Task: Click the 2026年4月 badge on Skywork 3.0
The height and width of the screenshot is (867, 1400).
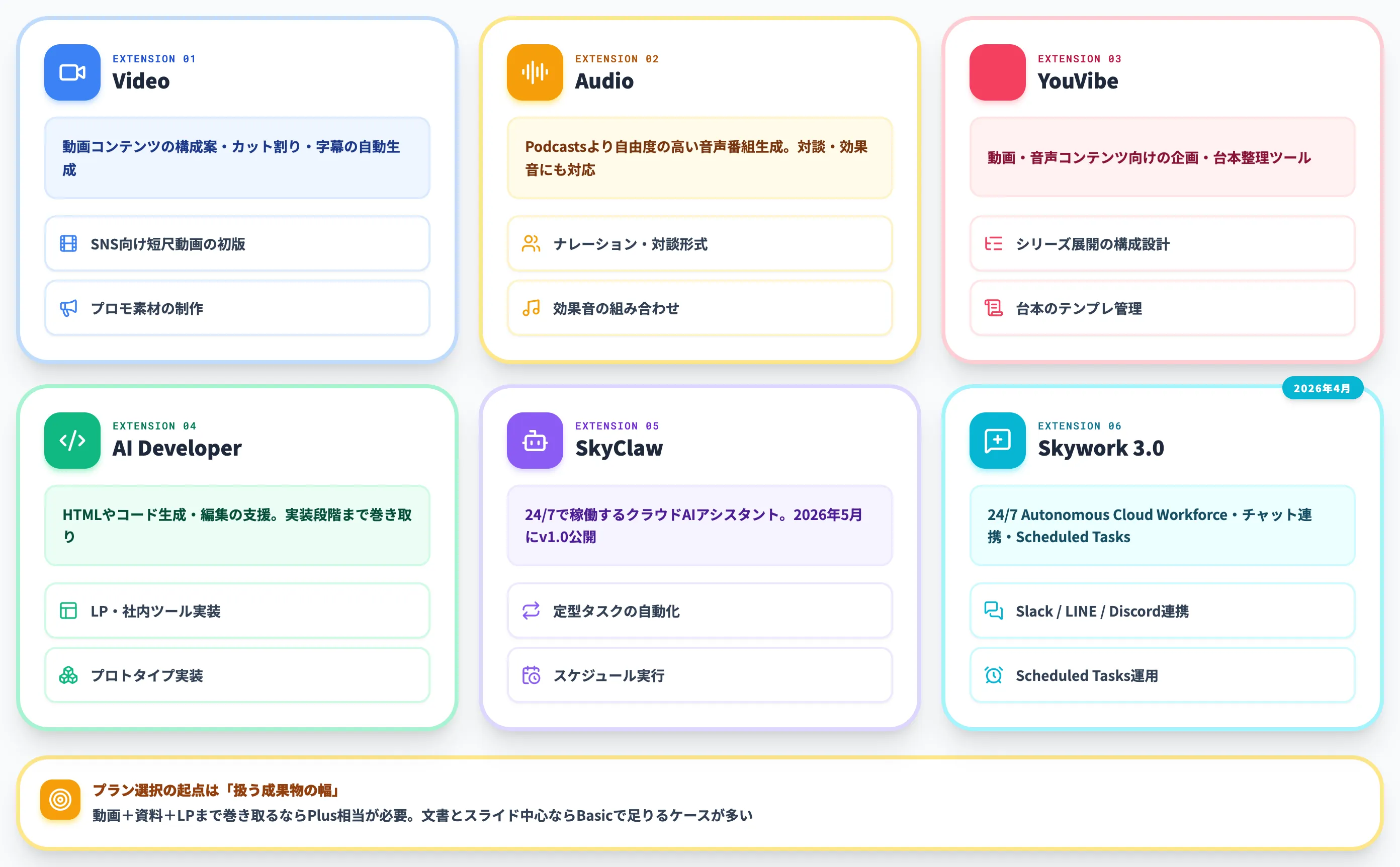Action: click(1323, 388)
